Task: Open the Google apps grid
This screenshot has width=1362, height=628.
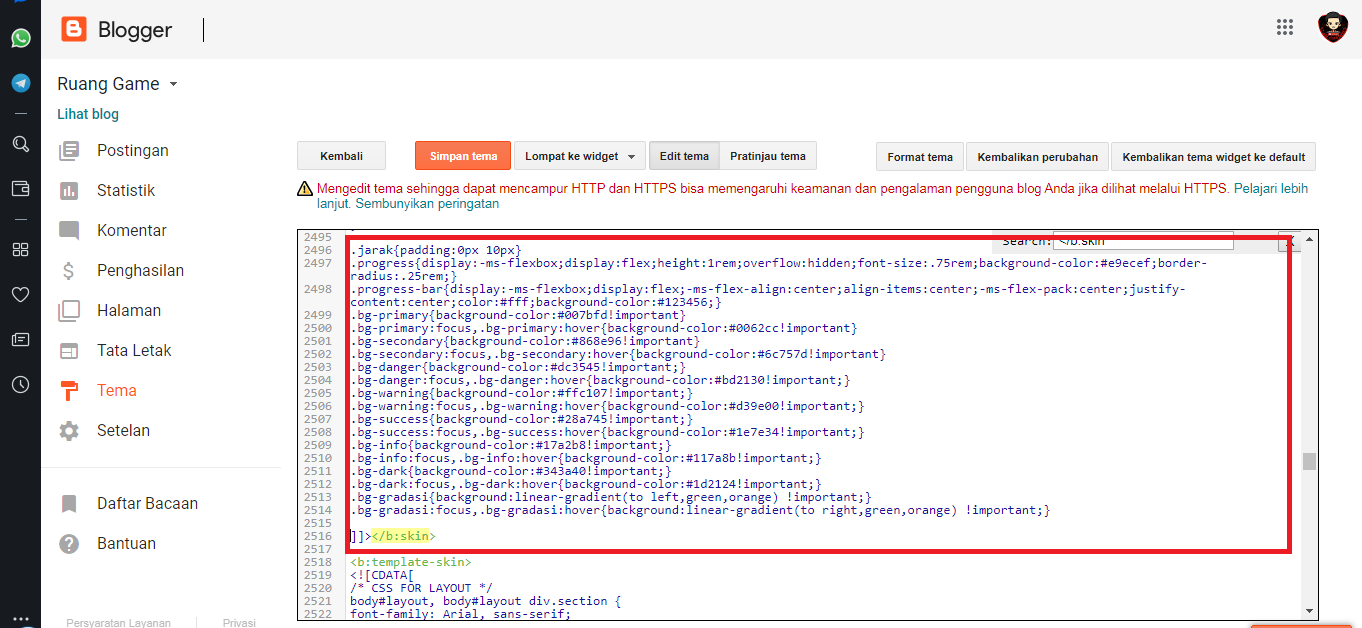Action: 1285,27
